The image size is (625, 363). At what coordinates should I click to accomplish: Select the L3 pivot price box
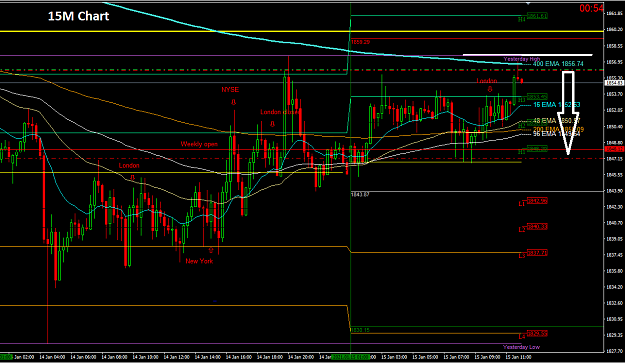click(x=537, y=253)
